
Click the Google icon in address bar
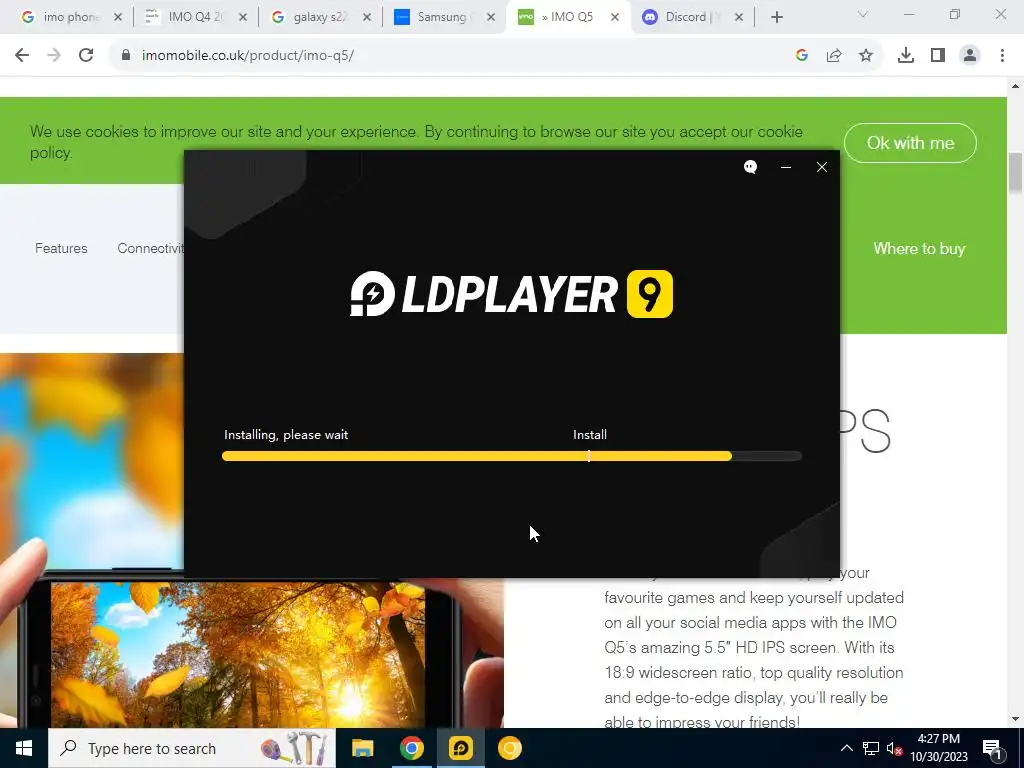[x=802, y=56]
